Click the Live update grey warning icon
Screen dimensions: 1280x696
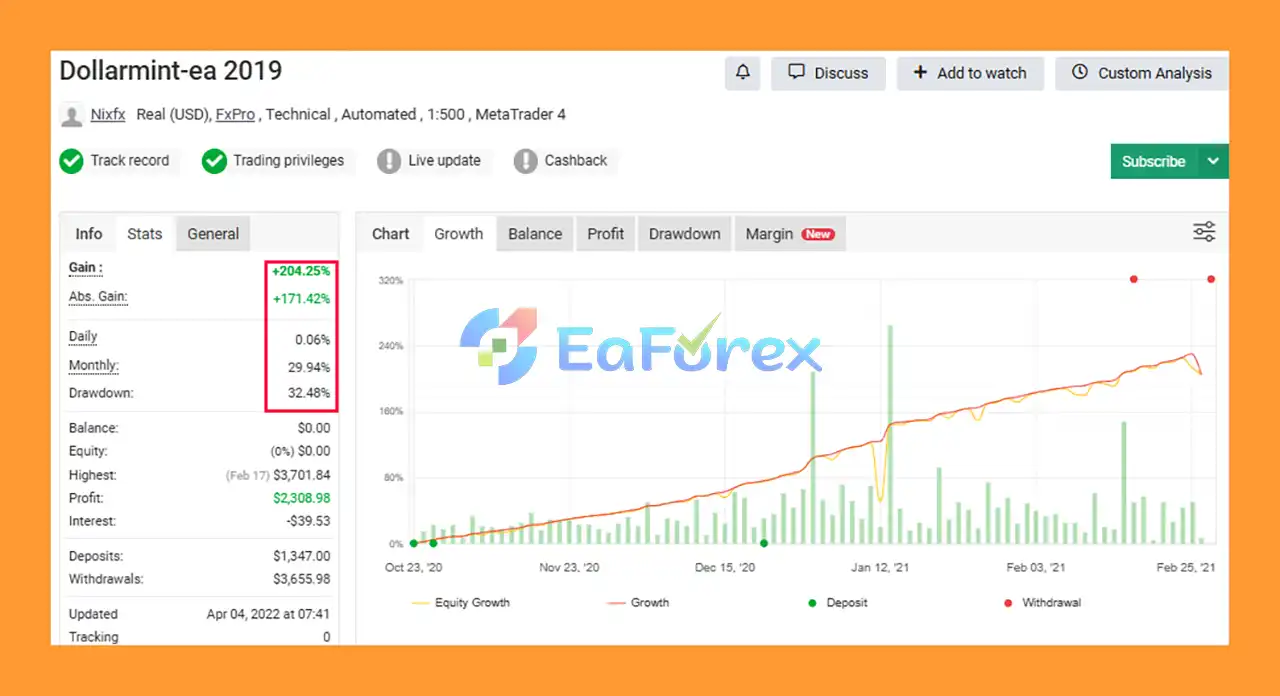389,161
